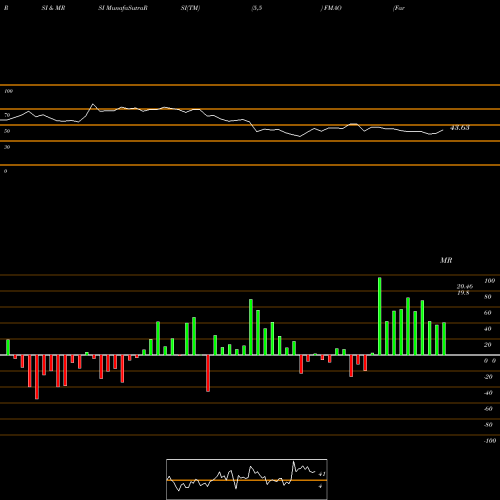The image size is (500, 500).
Task: Click the 'SI & MR' header text
Action: click(x=53, y=8)
